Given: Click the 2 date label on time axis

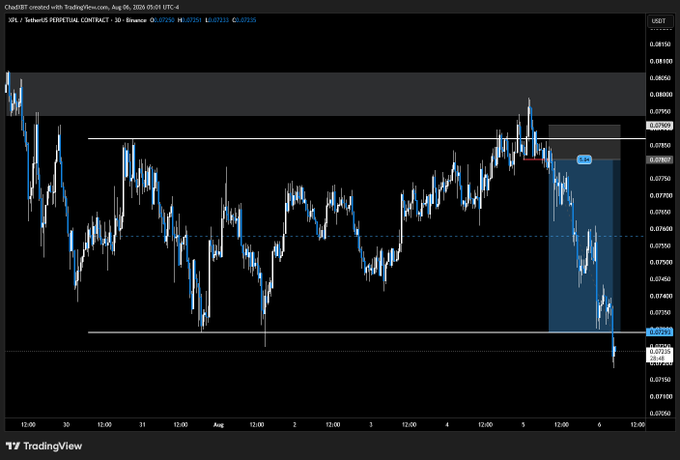Looking at the screenshot, I should coord(294,425).
